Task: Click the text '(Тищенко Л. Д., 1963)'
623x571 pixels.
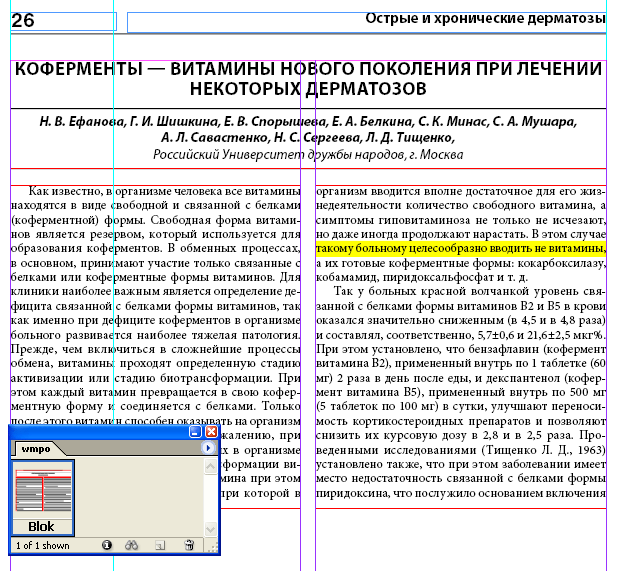Action: point(544,450)
